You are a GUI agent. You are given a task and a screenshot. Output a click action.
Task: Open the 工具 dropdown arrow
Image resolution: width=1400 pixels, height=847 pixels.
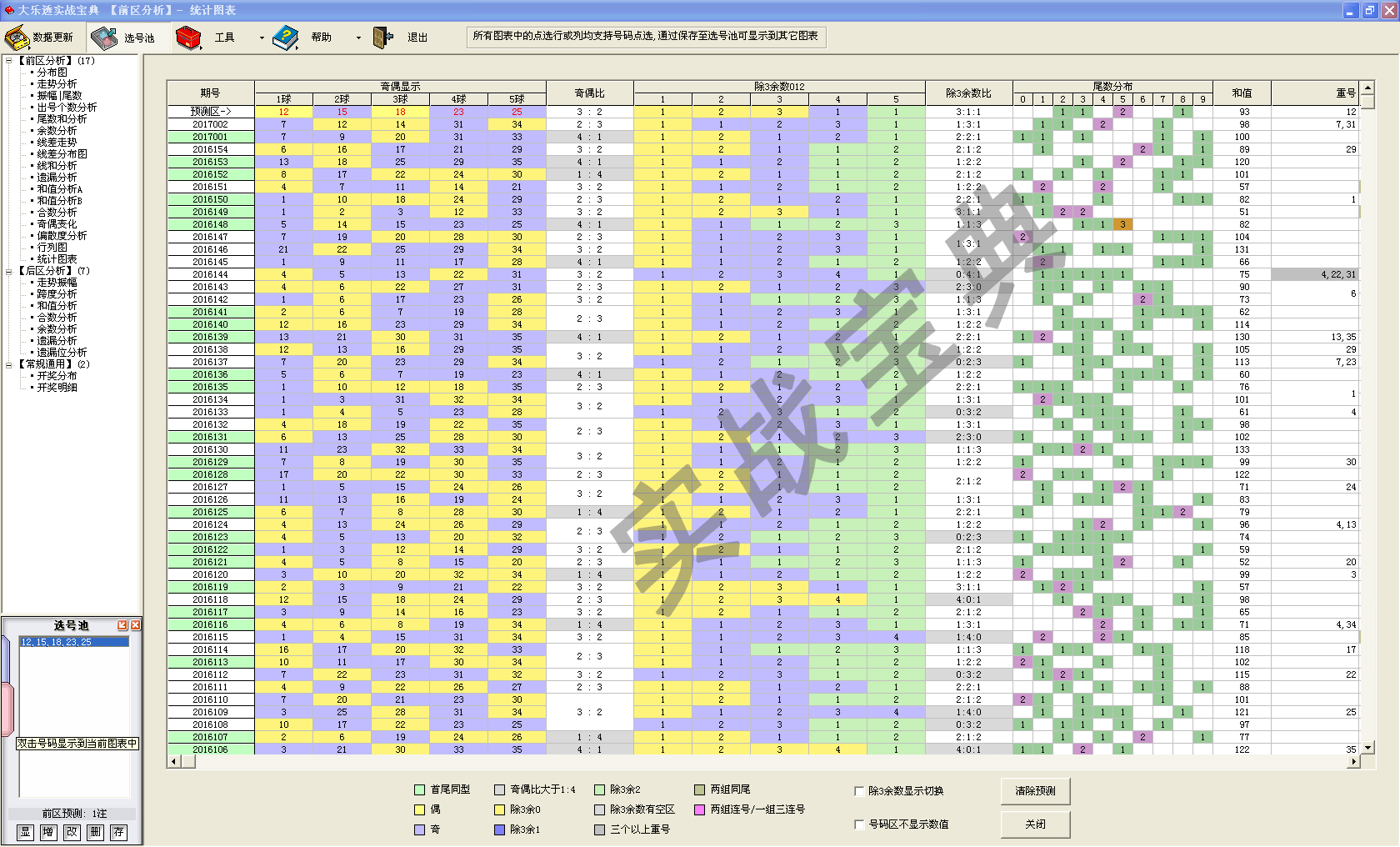point(262,38)
